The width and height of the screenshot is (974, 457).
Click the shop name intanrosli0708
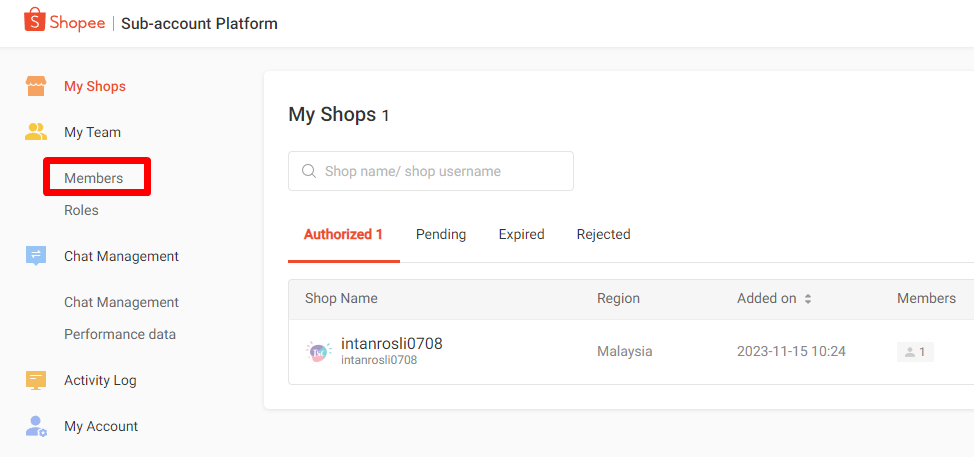[392, 343]
